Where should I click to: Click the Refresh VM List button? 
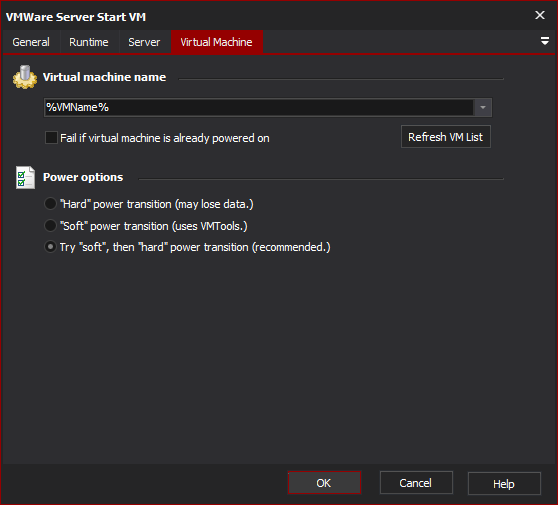pos(446,137)
